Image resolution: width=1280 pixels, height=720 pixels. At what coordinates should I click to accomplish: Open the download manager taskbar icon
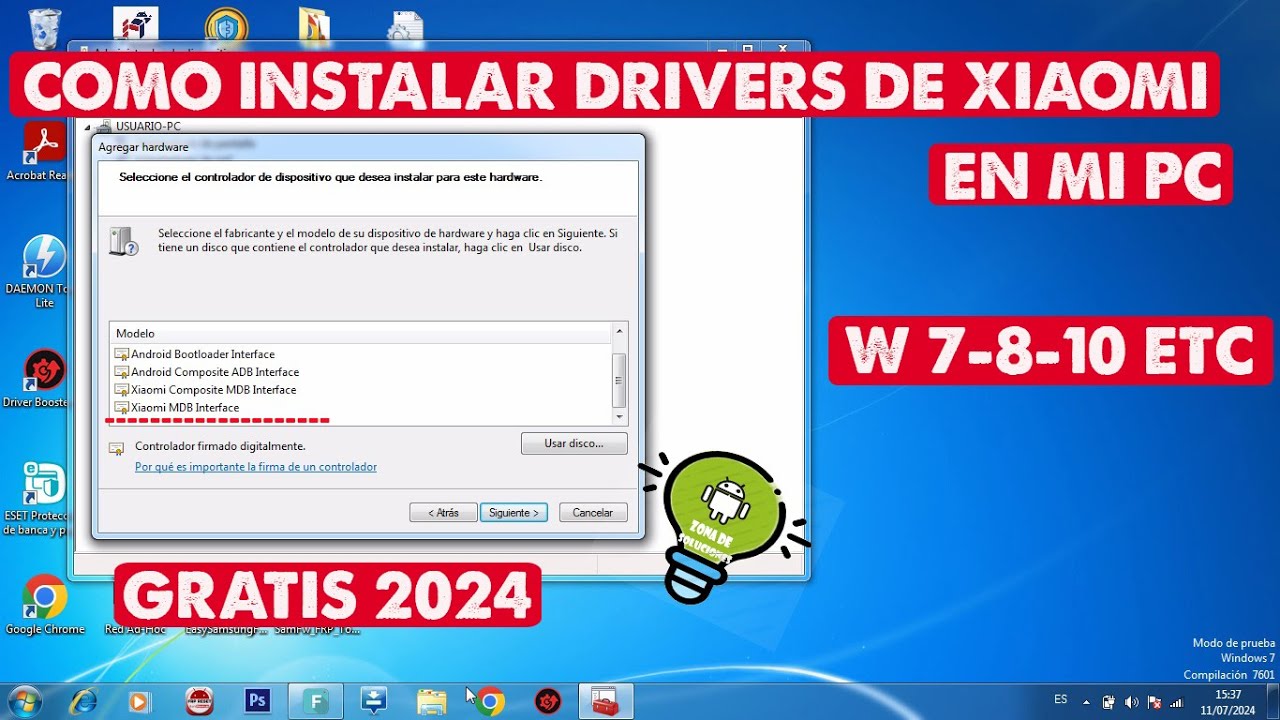[374, 701]
